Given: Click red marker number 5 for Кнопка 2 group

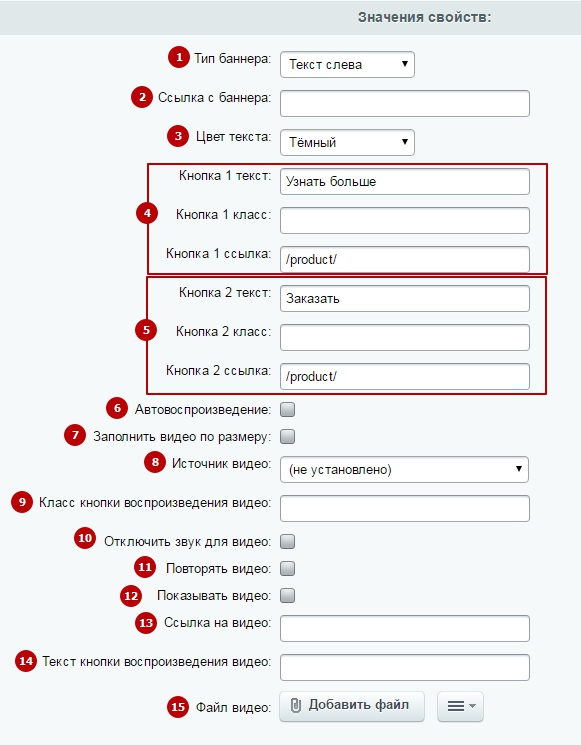Looking at the screenshot, I should 146,330.
